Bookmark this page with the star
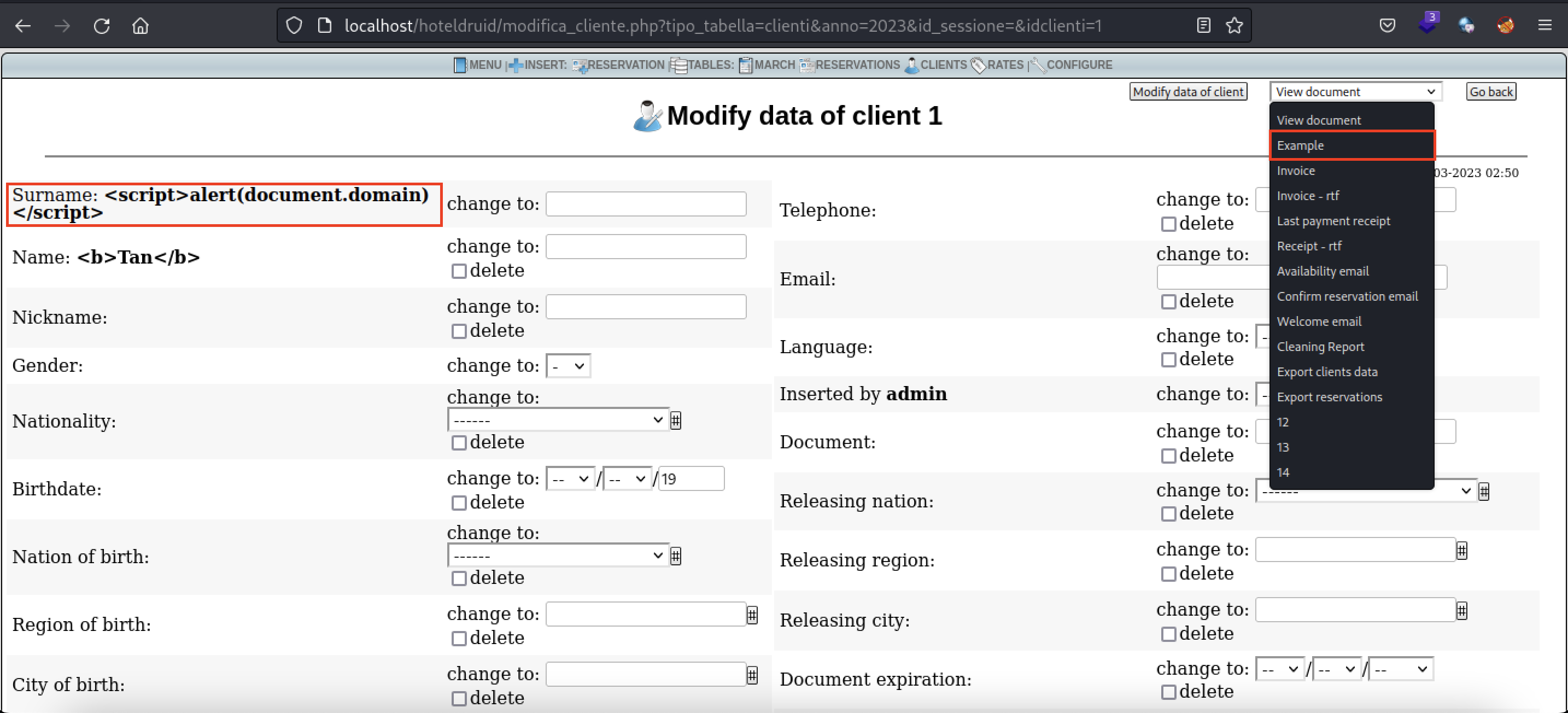 pos(1234,26)
